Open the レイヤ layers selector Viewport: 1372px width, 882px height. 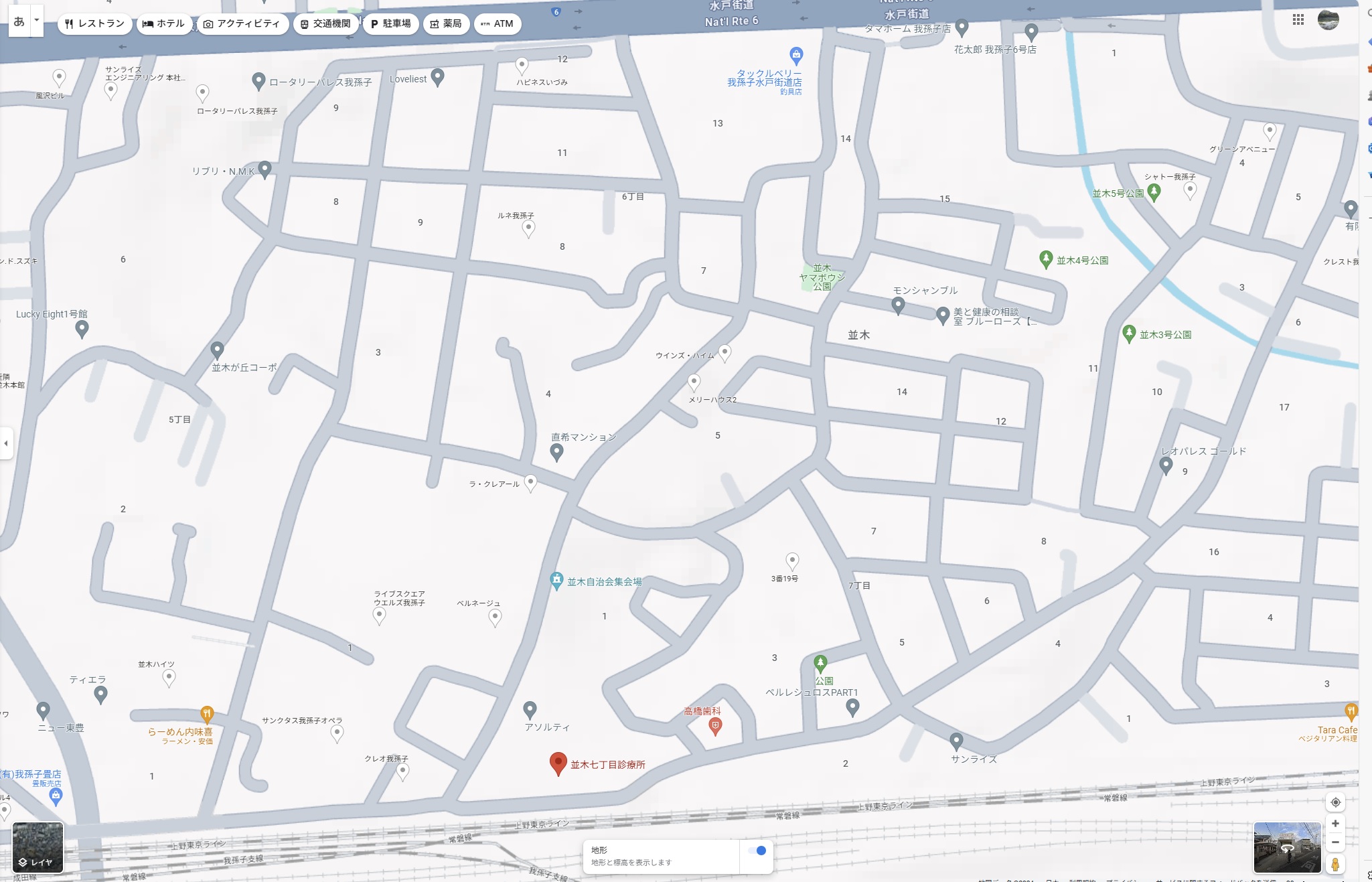37,847
